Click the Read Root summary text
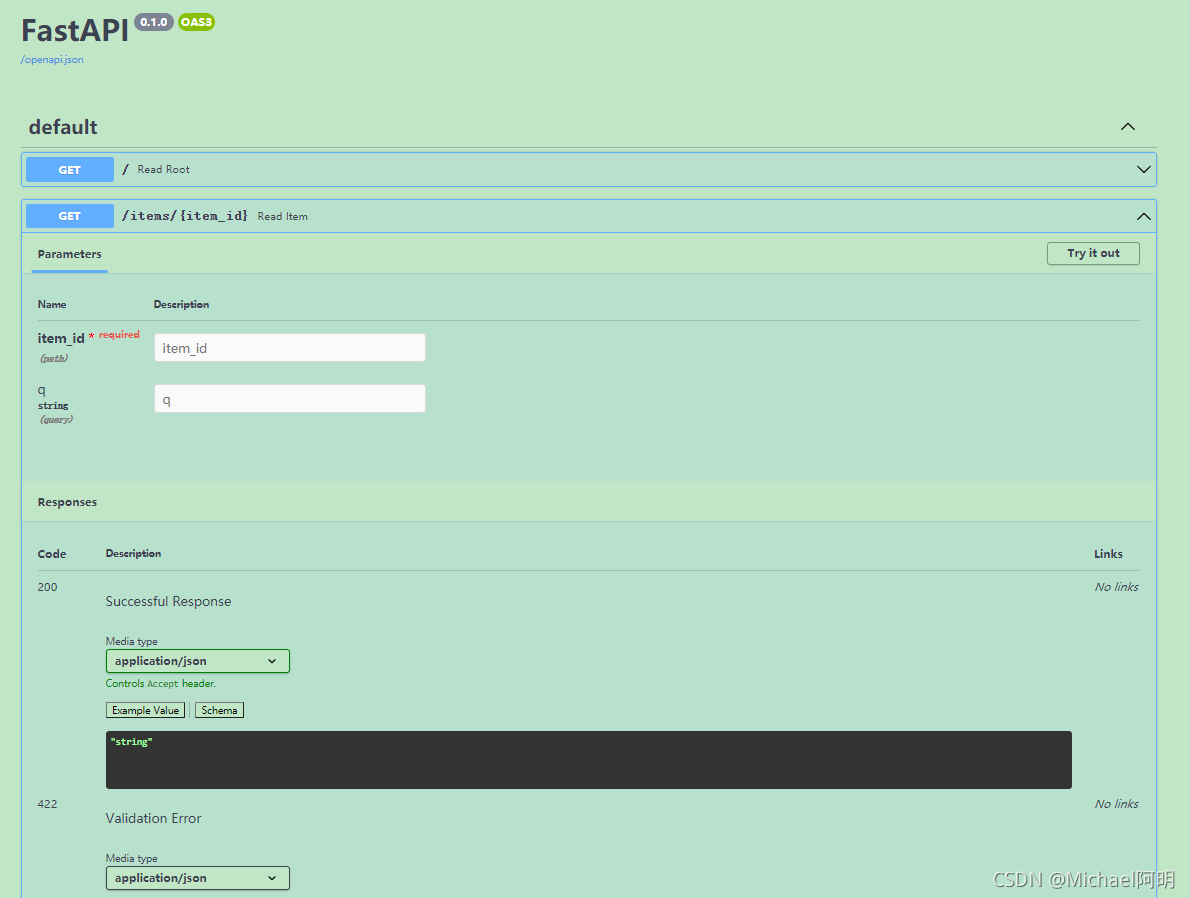This screenshot has height=898, width=1190. [163, 169]
